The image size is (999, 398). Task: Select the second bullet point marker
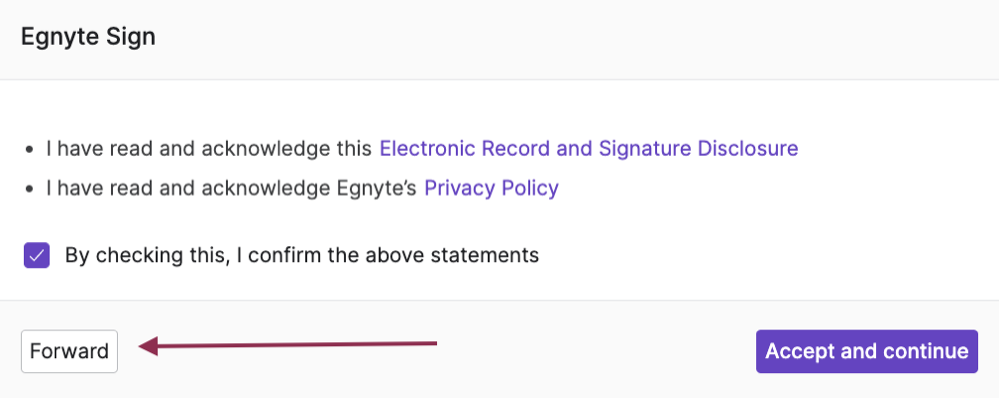pyautogui.click(x=29, y=189)
